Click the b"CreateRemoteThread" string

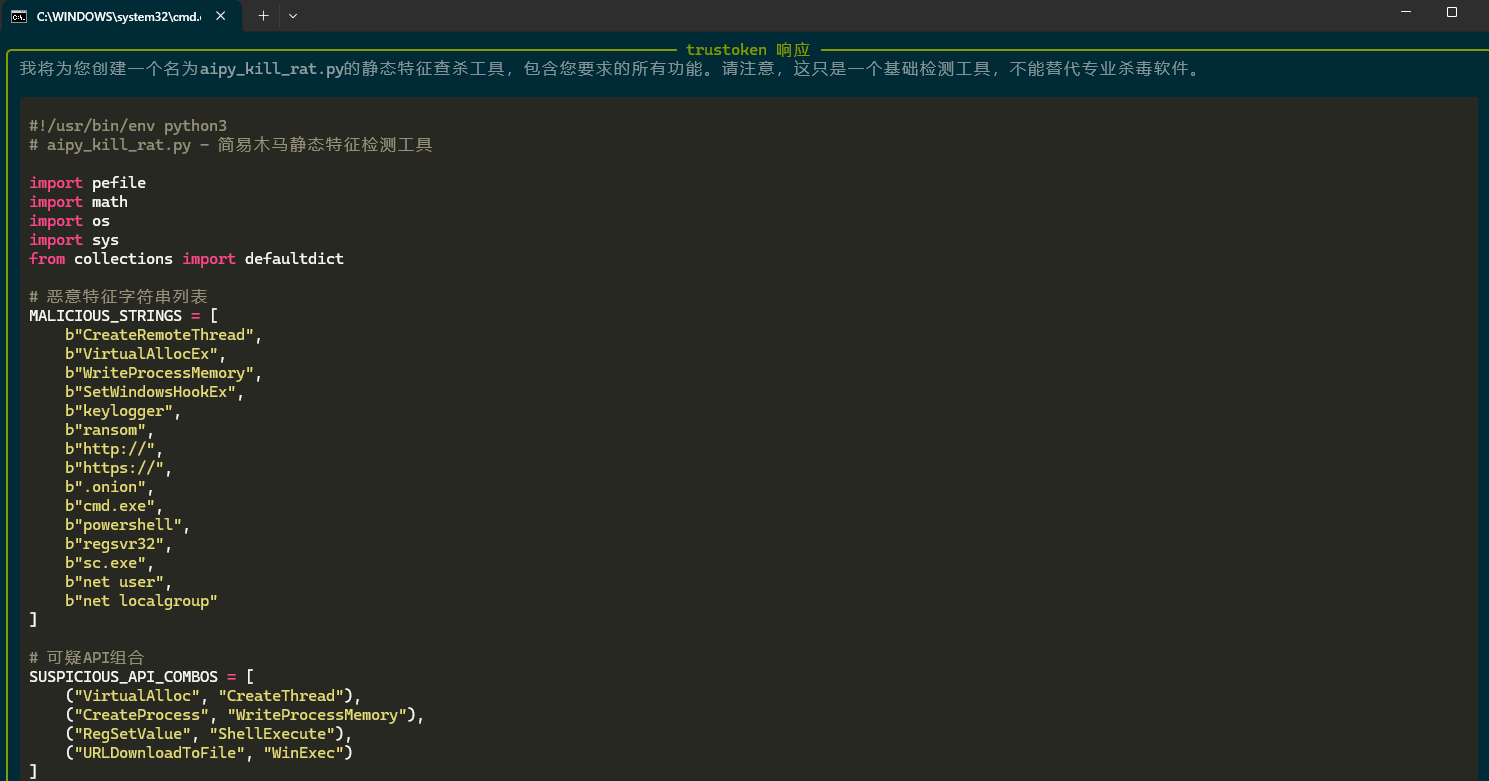(159, 335)
